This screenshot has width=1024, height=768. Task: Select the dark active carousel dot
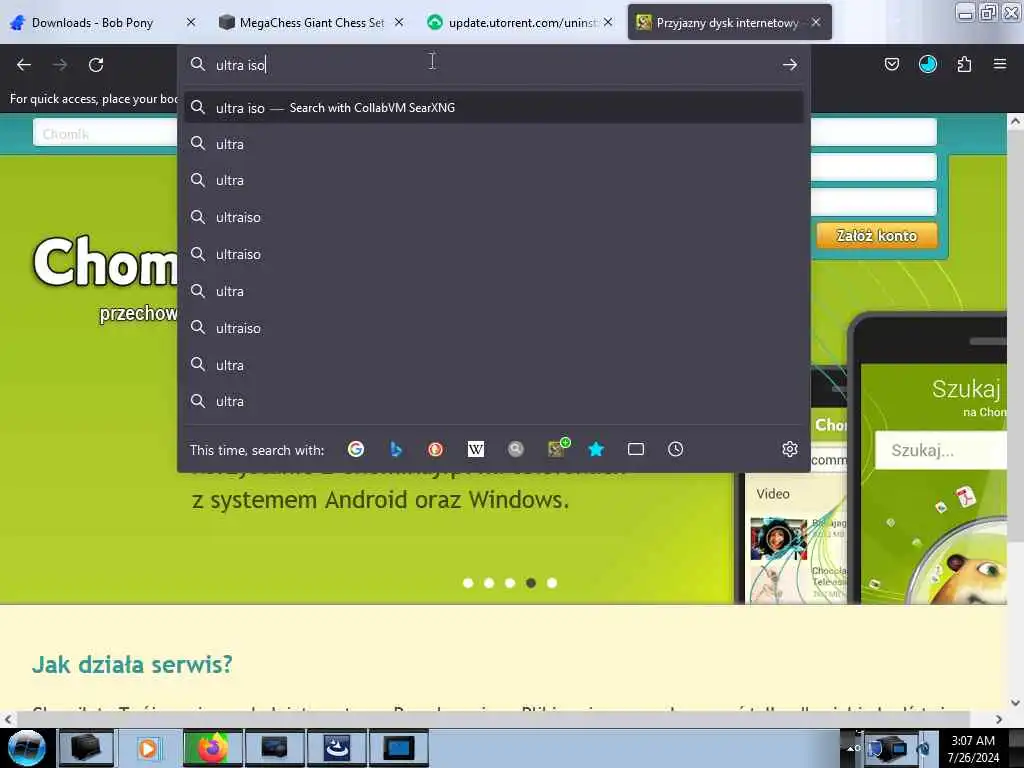531,583
